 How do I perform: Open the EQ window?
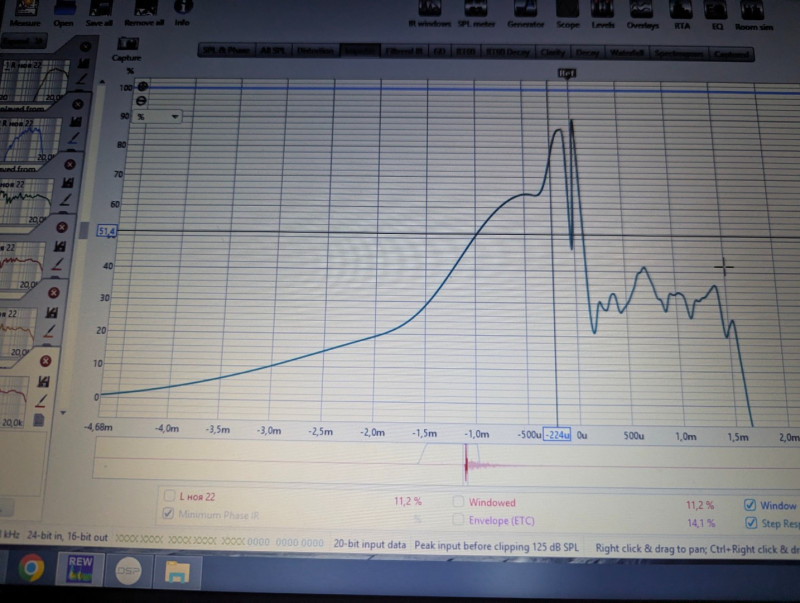point(717,10)
